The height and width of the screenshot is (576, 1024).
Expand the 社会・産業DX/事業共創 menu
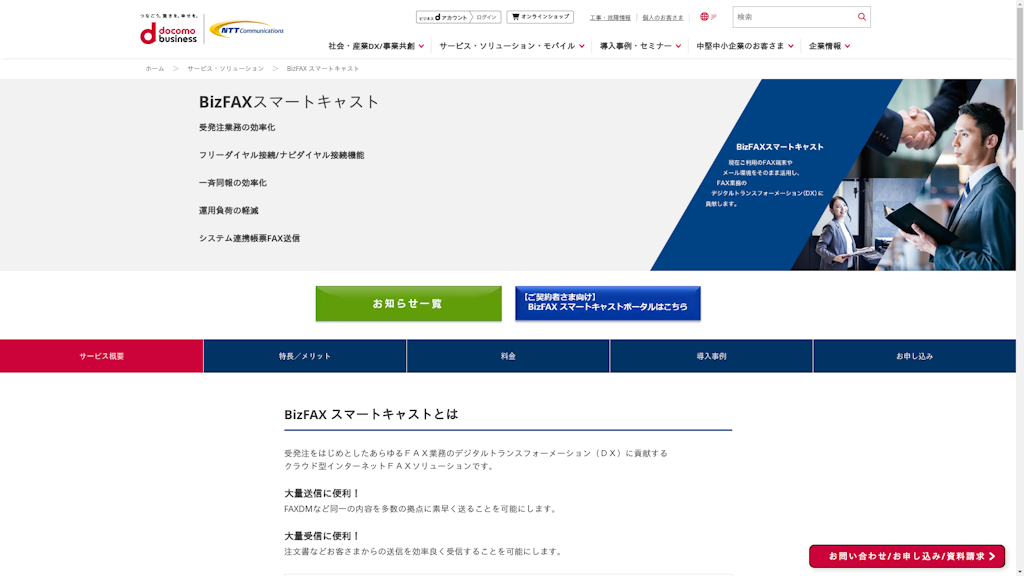tap(375, 46)
